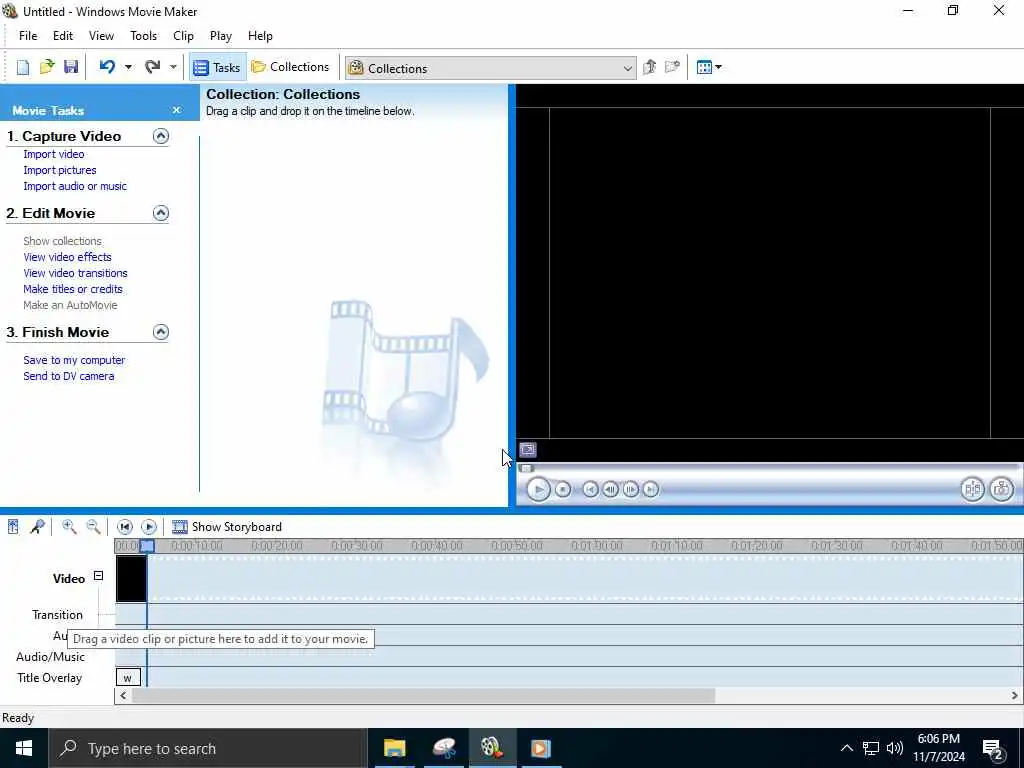Open a project with the folder icon
The width and height of the screenshot is (1024, 768).
[x=47, y=67]
